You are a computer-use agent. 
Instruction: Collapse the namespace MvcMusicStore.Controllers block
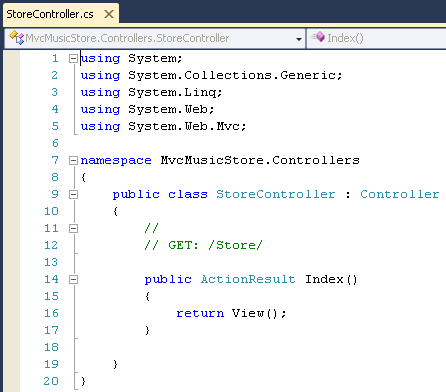pyautogui.click(x=73, y=161)
